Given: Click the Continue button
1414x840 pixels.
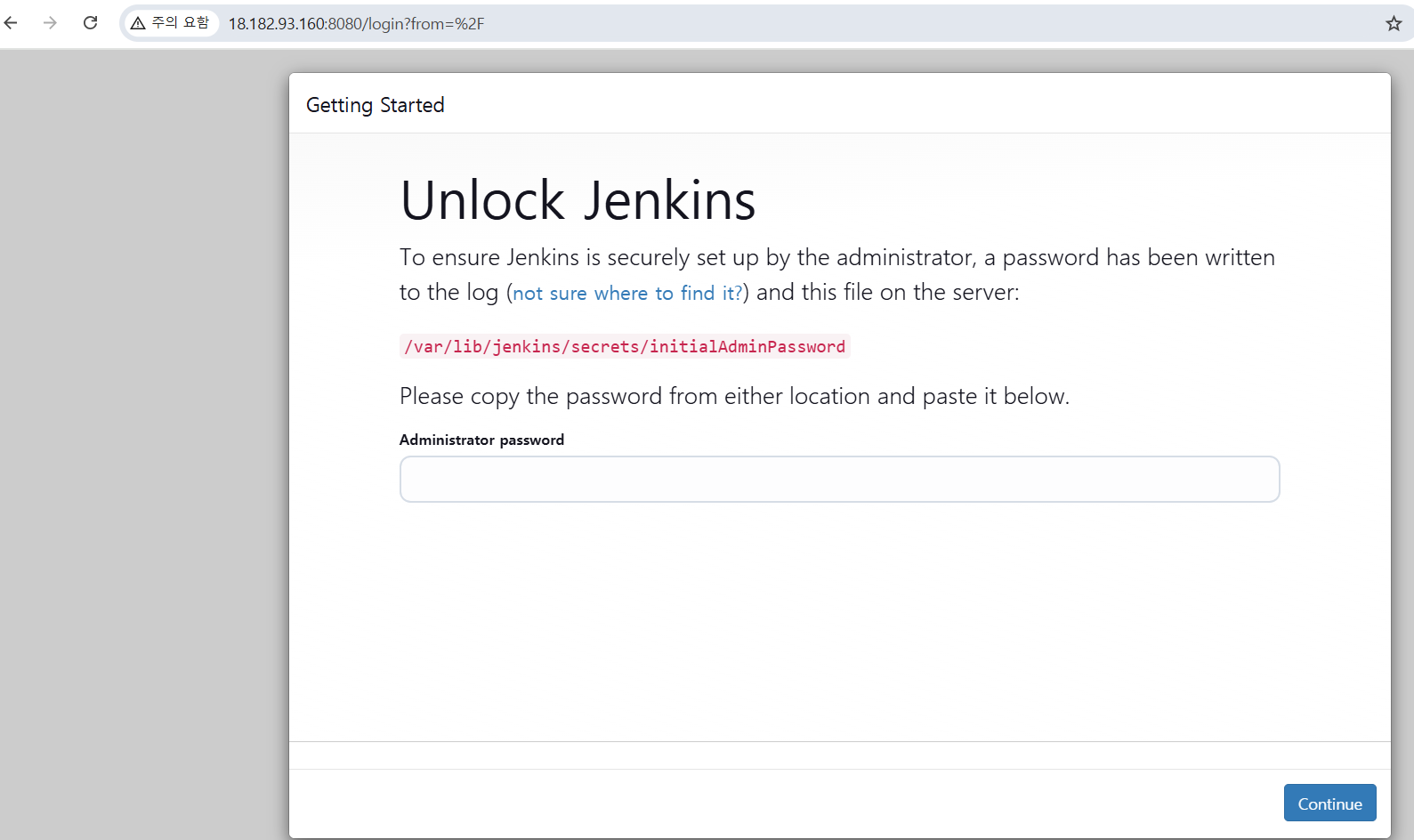Looking at the screenshot, I should click(x=1329, y=803).
